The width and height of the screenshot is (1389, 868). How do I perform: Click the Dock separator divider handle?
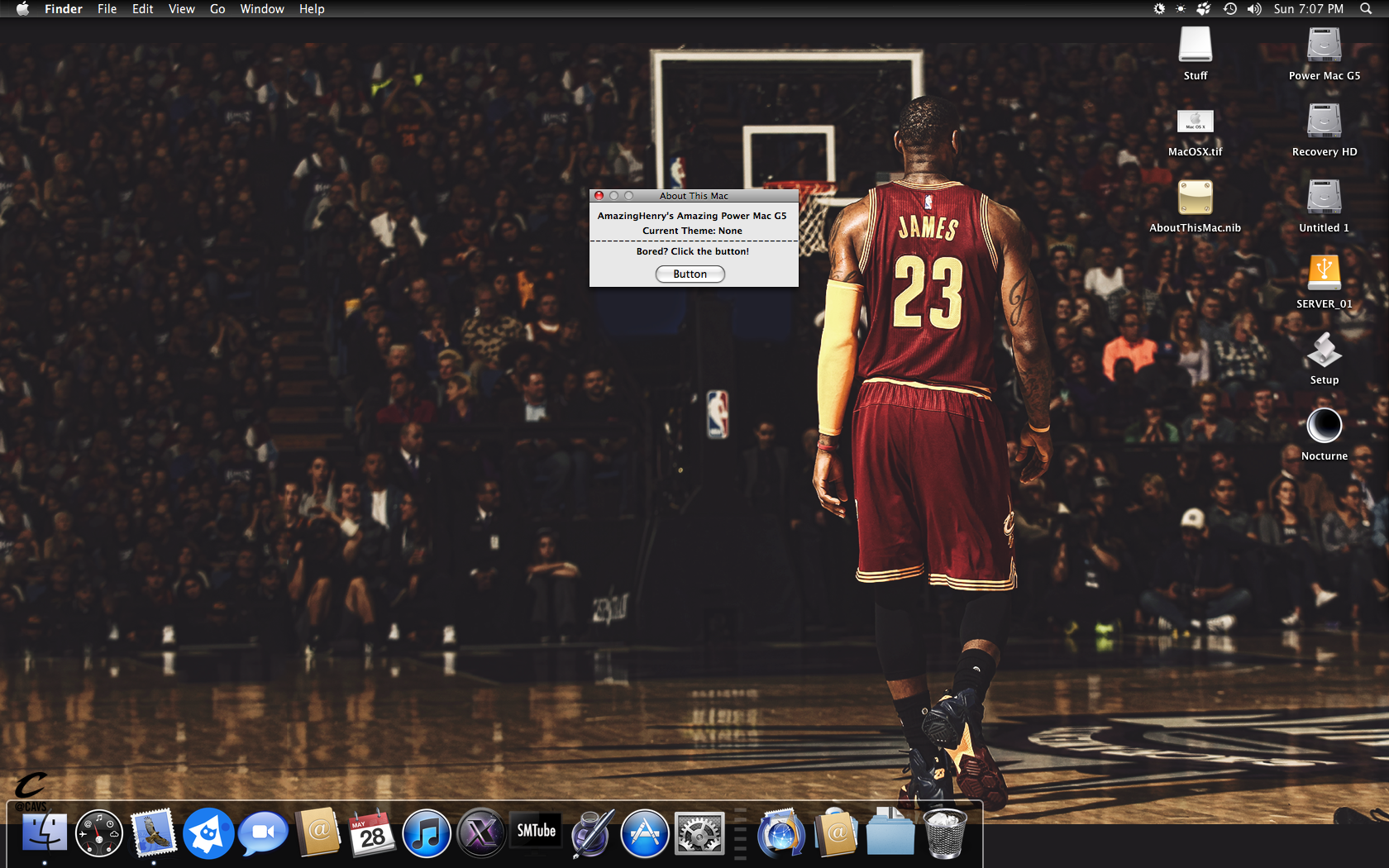(x=741, y=833)
